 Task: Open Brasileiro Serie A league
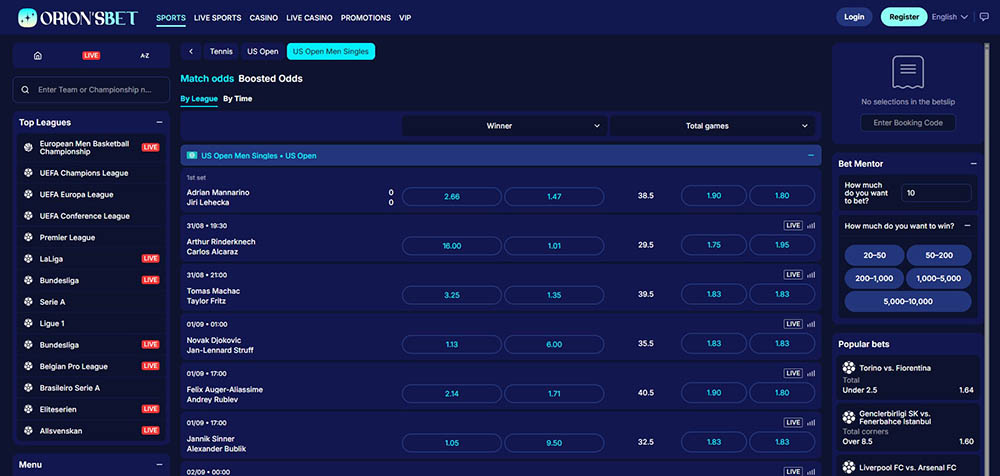tap(91, 388)
